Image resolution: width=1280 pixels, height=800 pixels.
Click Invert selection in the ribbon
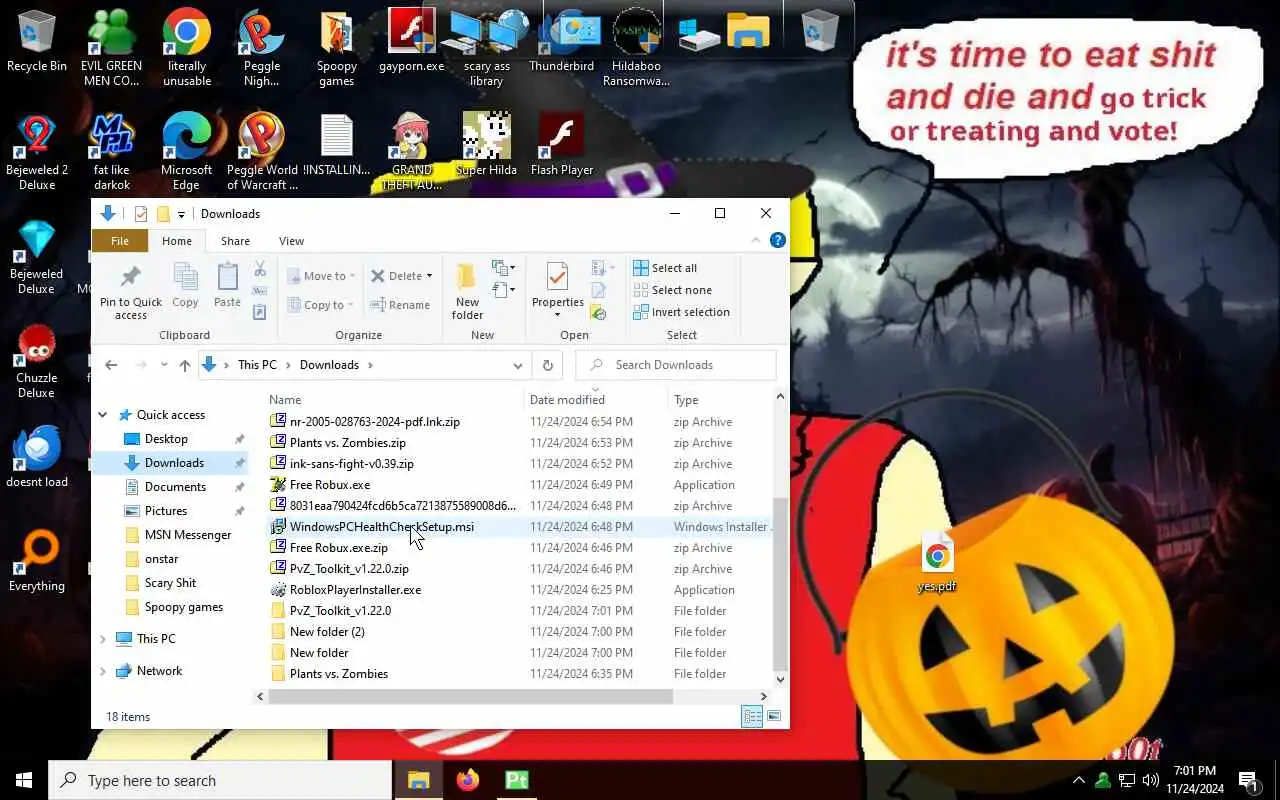(x=681, y=312)
